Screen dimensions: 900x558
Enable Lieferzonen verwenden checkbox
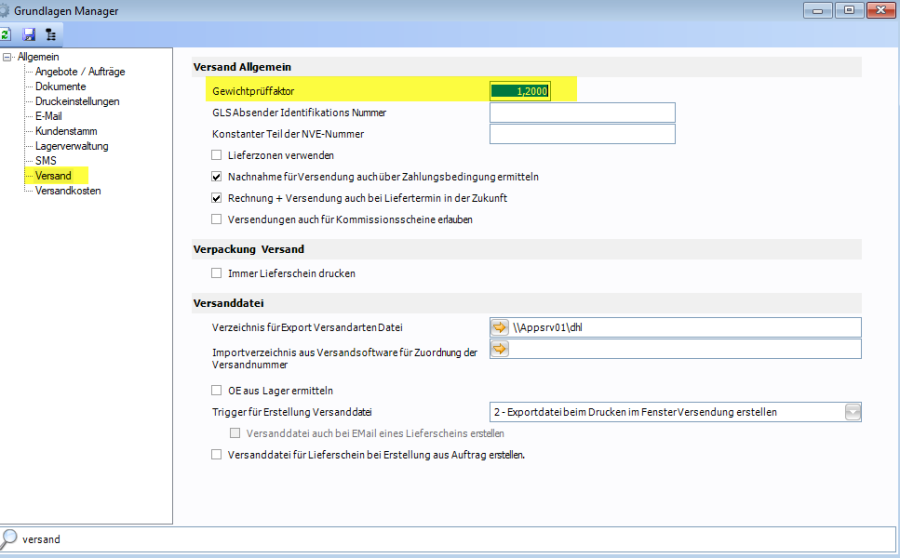(216, 155)
